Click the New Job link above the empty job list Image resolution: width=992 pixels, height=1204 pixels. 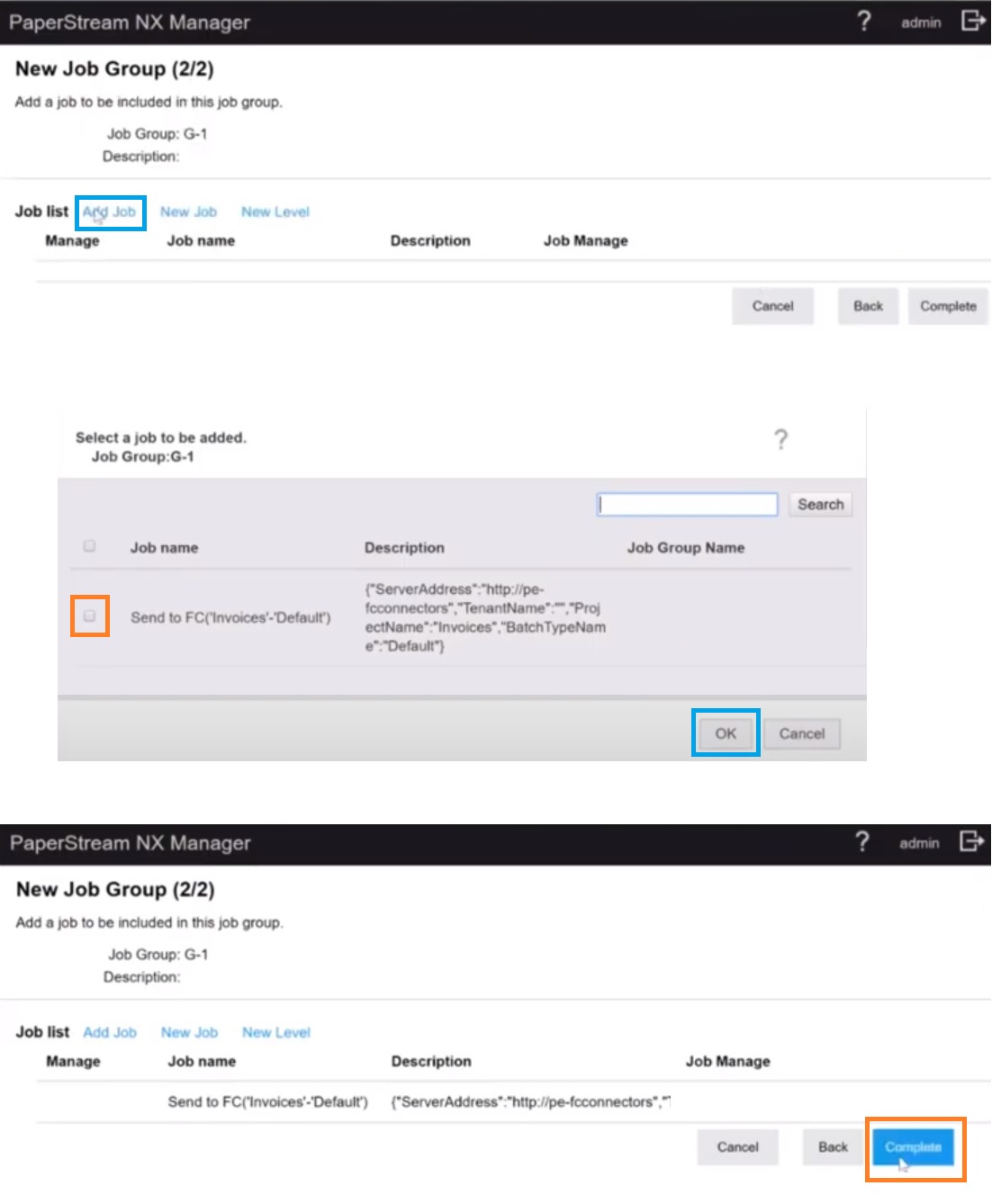(x=188, y=212)
